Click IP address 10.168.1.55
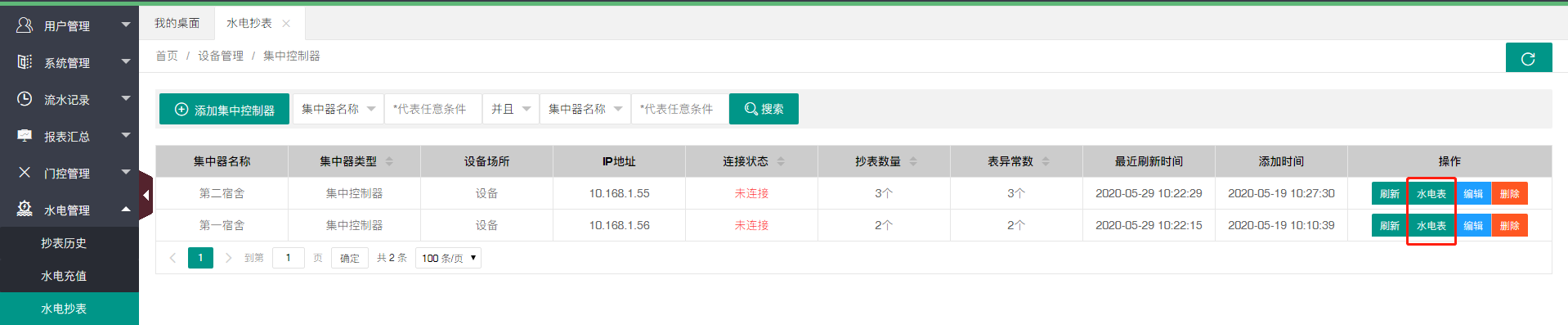 pyautogui.click(x=620, y=193)
